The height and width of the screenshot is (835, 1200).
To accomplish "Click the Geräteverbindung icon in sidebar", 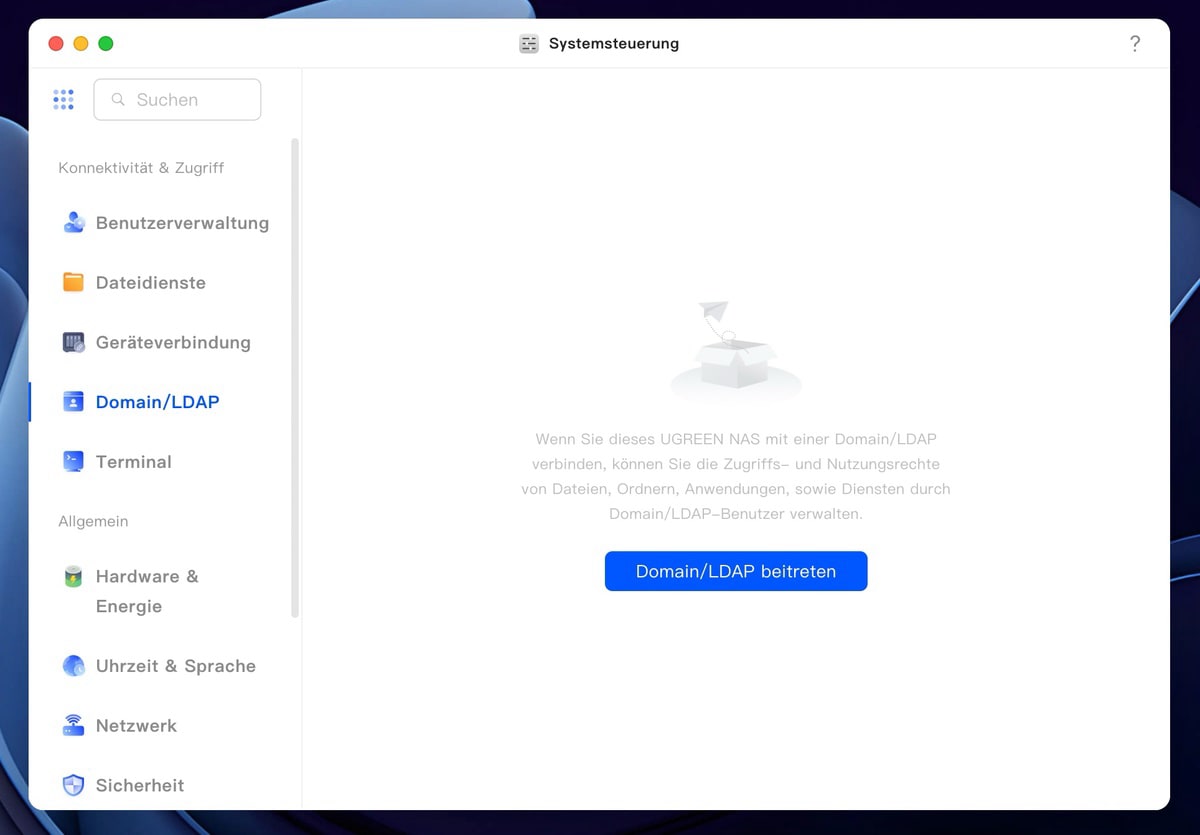I will coord(73,342).
